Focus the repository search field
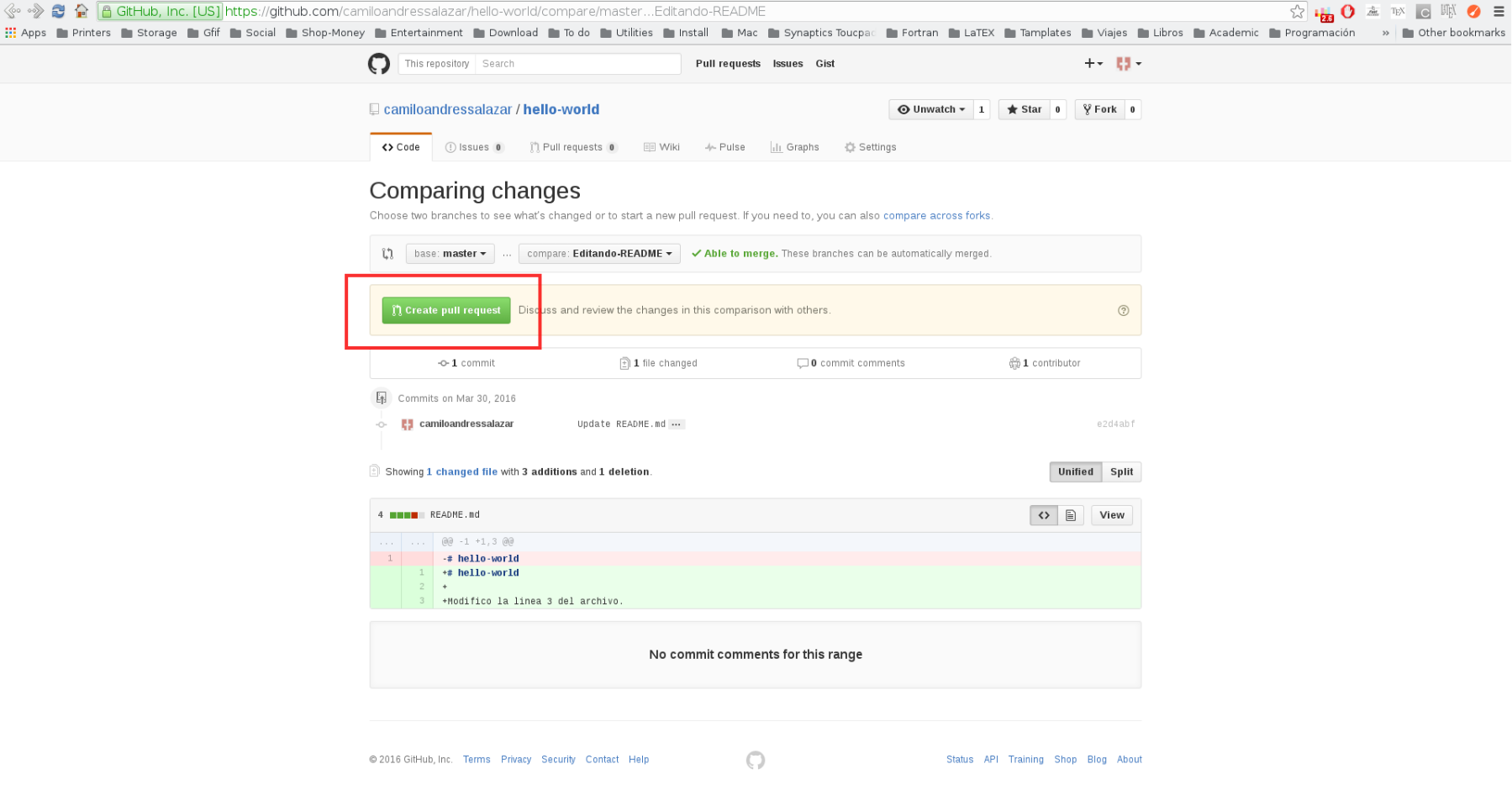 click(x=577, y=64)
